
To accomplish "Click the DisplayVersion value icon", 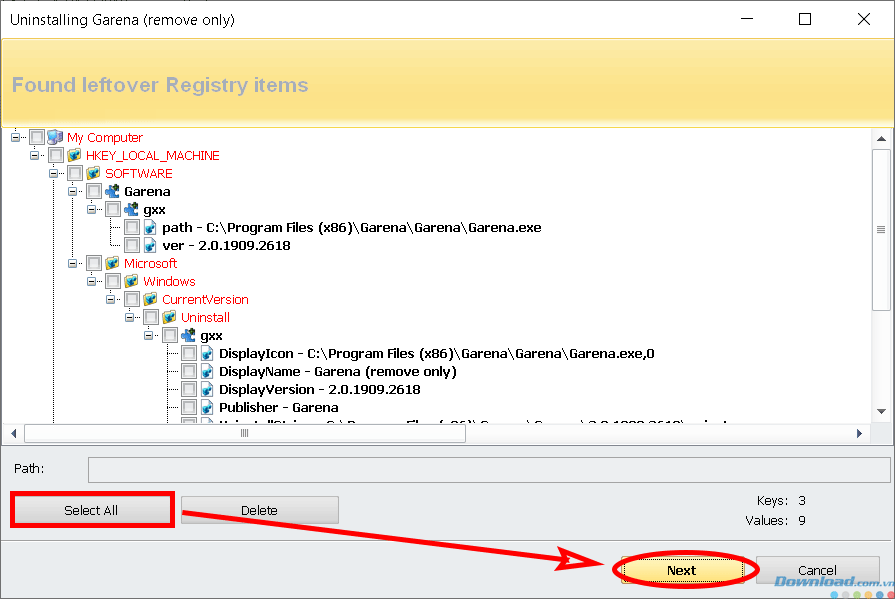I will [207, 389].
